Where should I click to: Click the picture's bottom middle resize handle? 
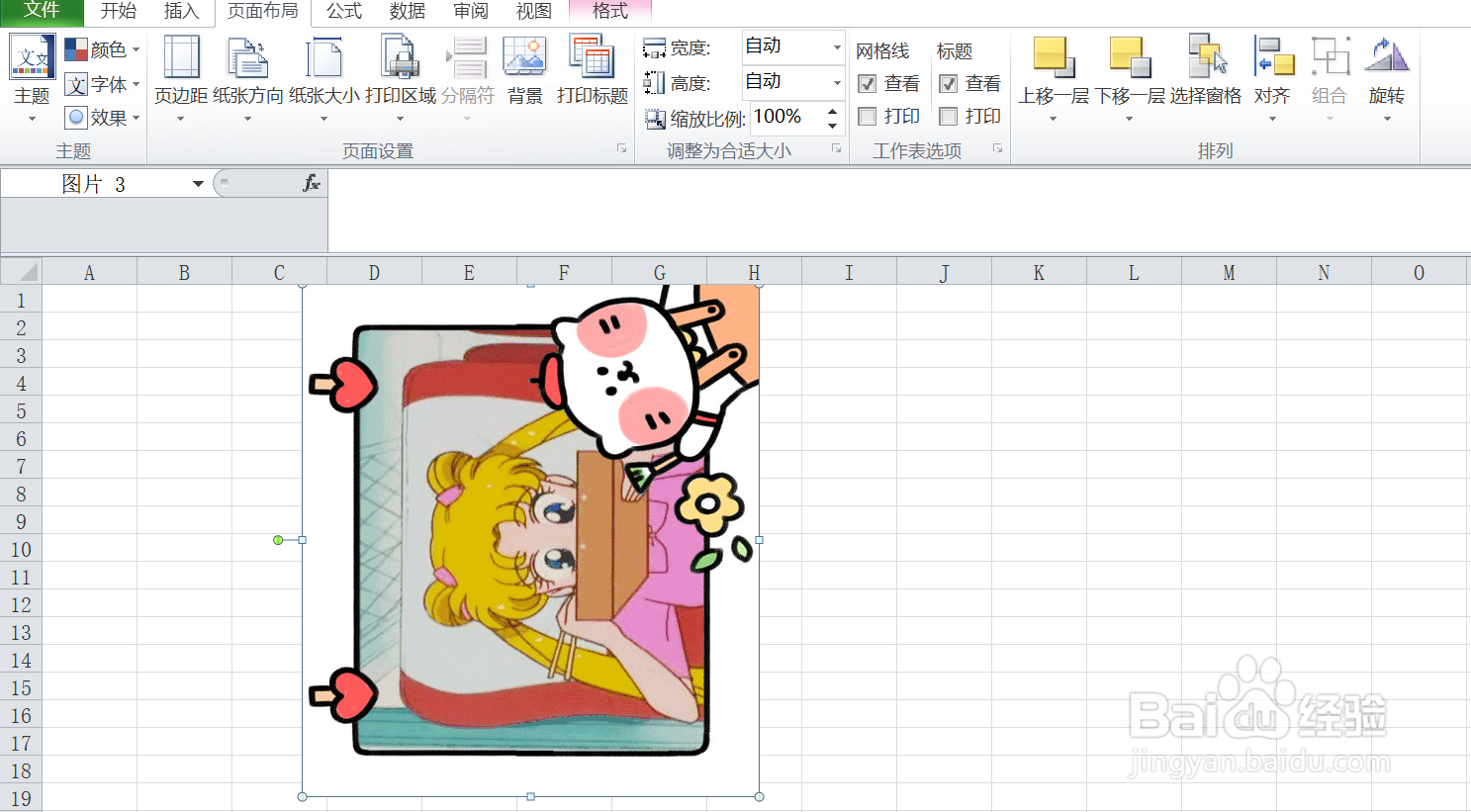[x=531, y=796]
